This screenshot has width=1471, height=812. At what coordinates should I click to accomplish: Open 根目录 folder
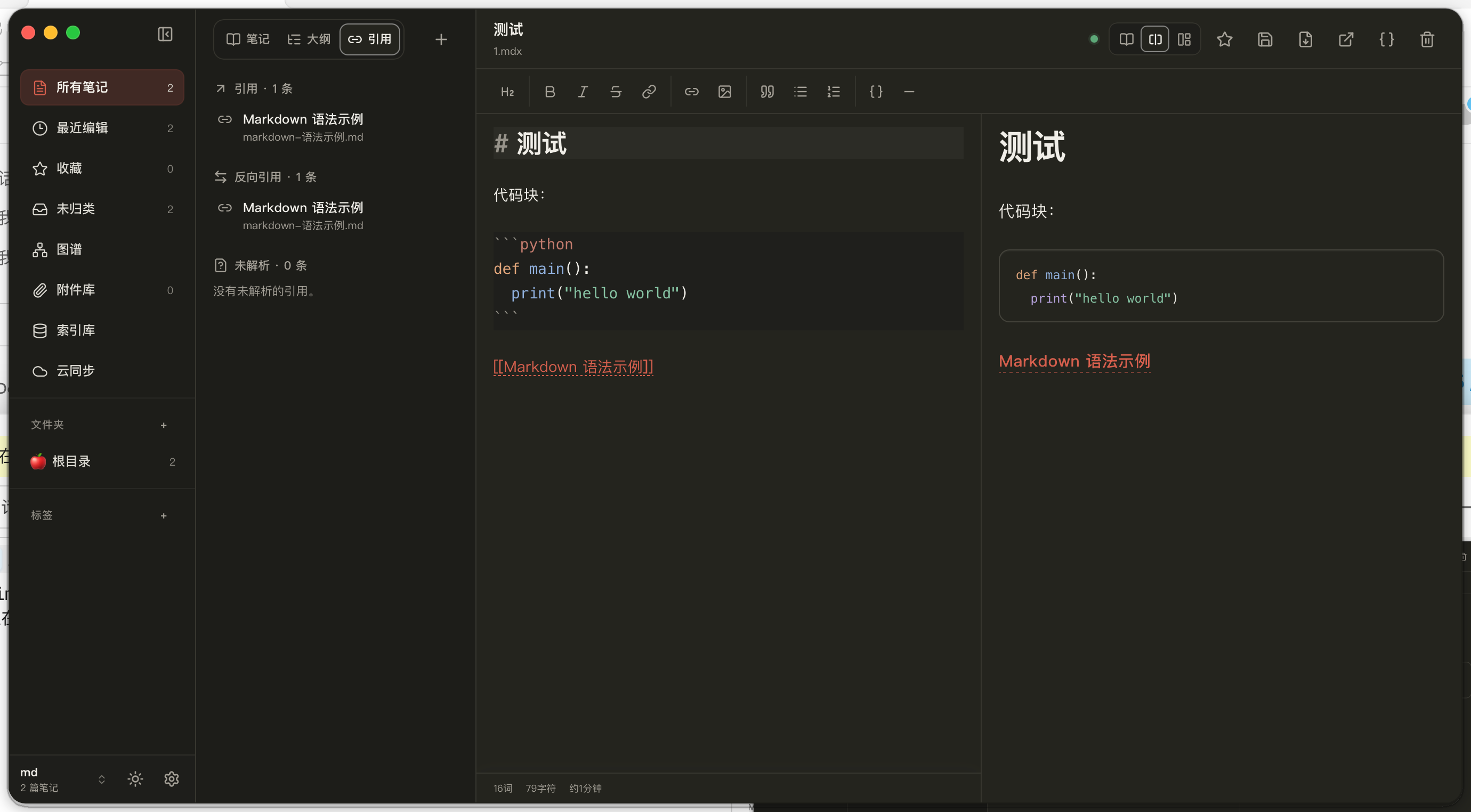point(102,461)
